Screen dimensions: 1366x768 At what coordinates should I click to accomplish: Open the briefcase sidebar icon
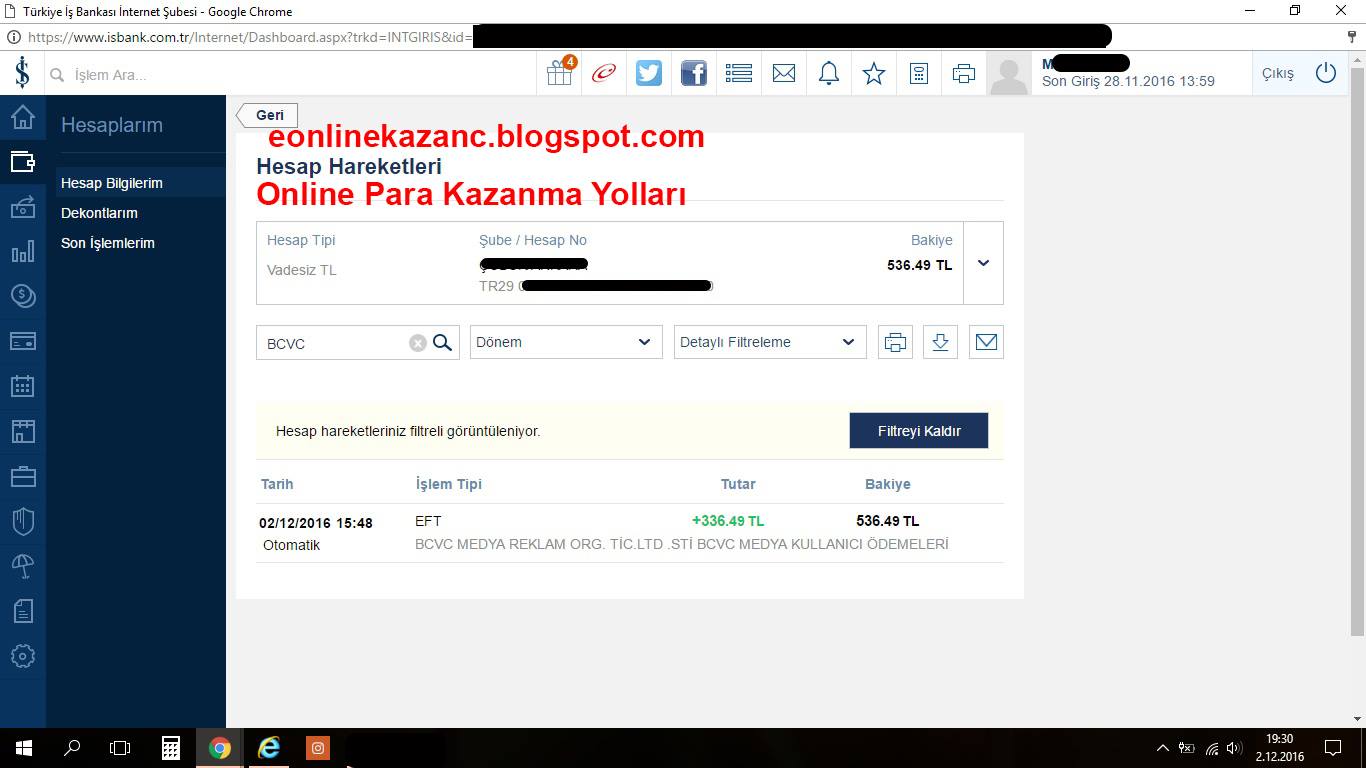(22, 476)
